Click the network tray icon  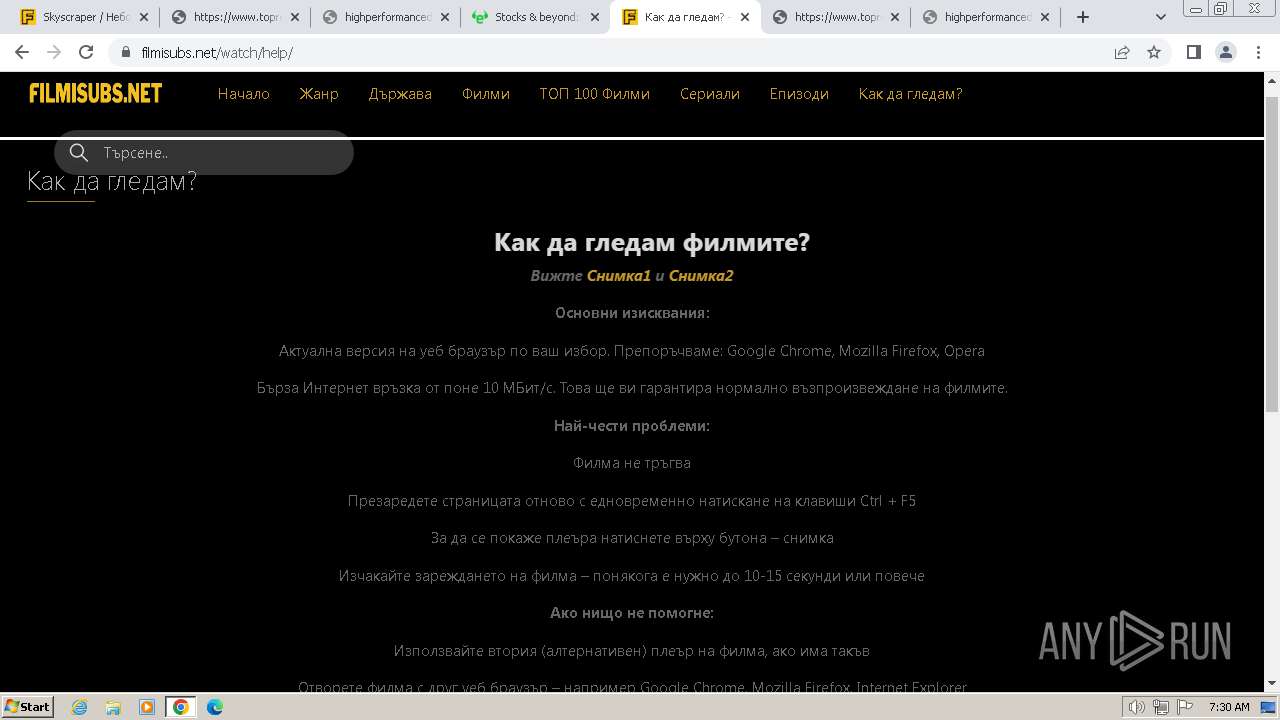tap(1161, 707)
